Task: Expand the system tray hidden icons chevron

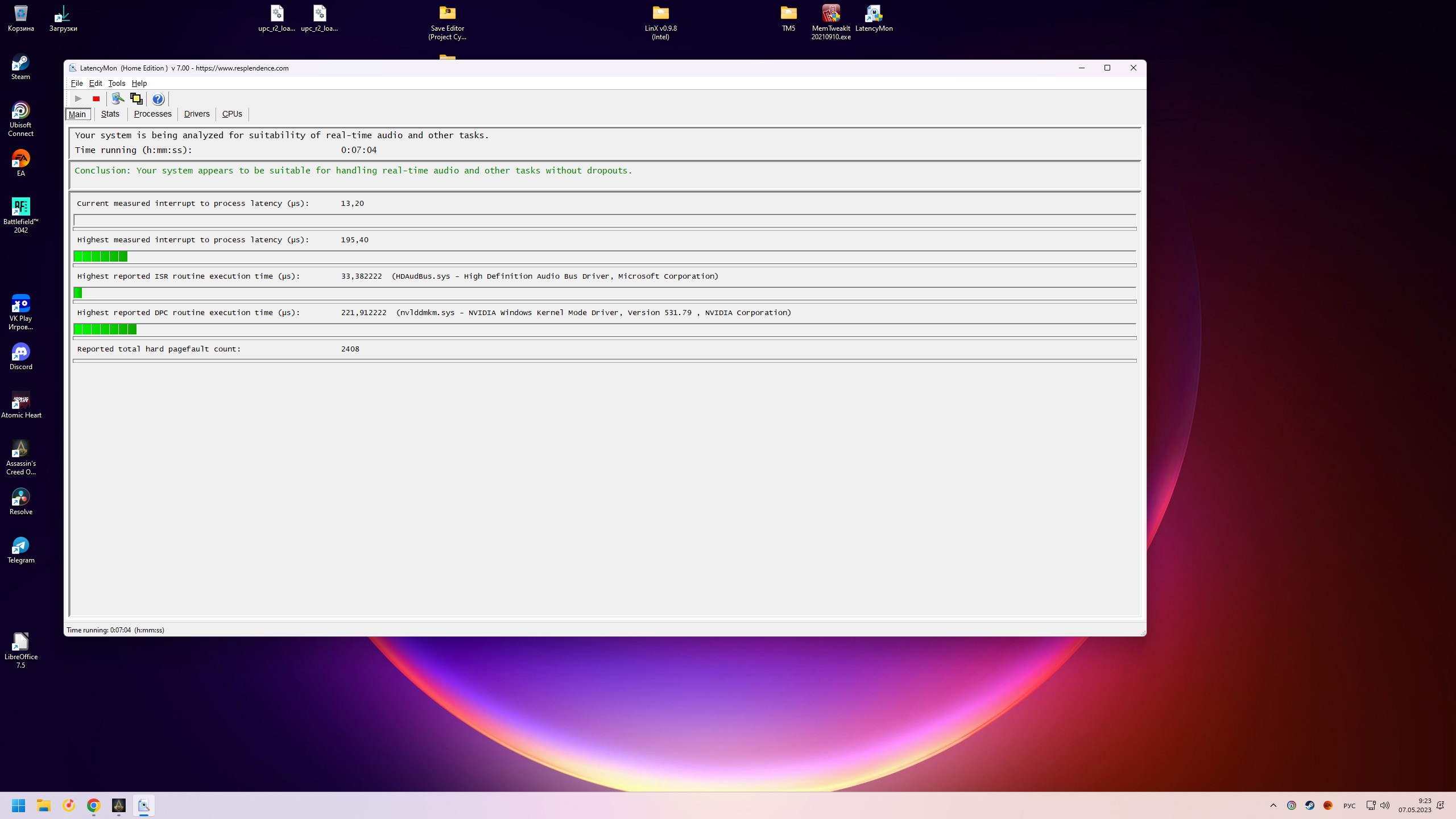Action: (1273, 805)
